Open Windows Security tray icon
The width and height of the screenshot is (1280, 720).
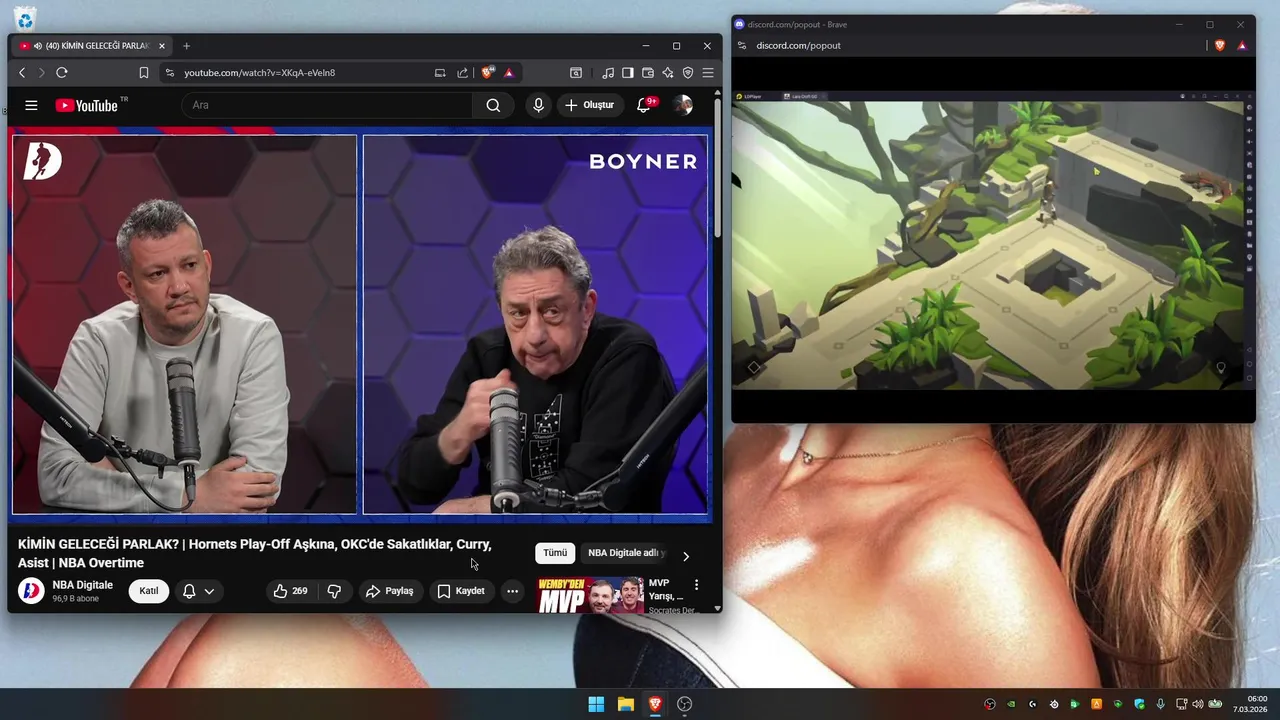(1139, 704)
